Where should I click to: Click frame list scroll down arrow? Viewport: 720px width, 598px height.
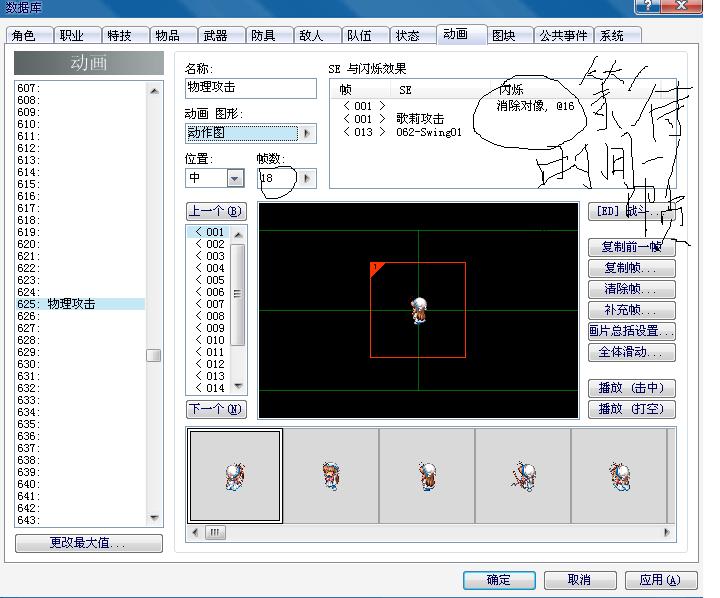pyautogui.click(x=238, y=386)
